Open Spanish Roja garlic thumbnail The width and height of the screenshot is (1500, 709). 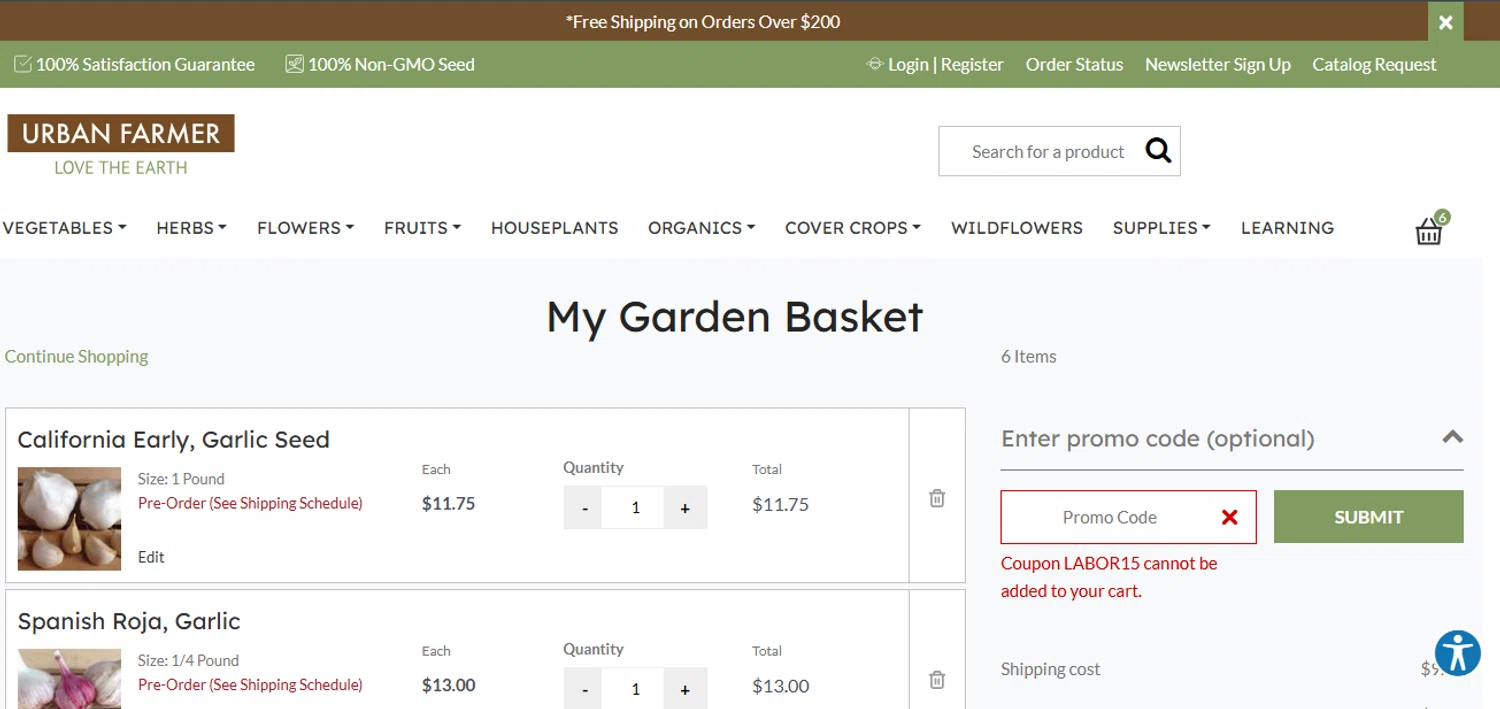tap(69, 679)
